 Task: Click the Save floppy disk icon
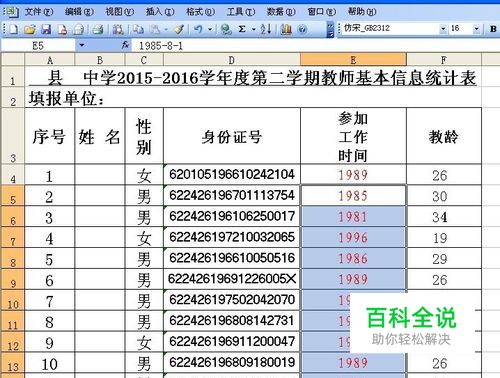pyautogui.click(x=46, y=29)
